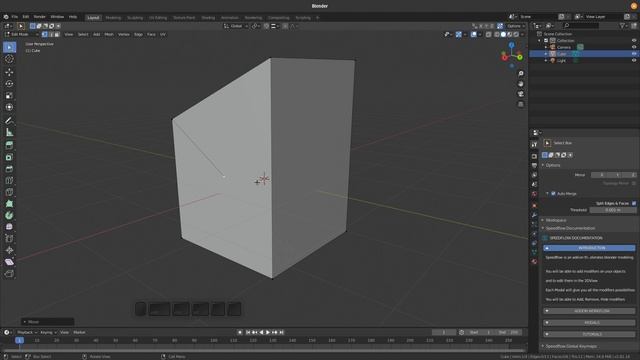Hide the Cube object in outliner
Viewport: 640px width, 360px height.
click(634, 54)
